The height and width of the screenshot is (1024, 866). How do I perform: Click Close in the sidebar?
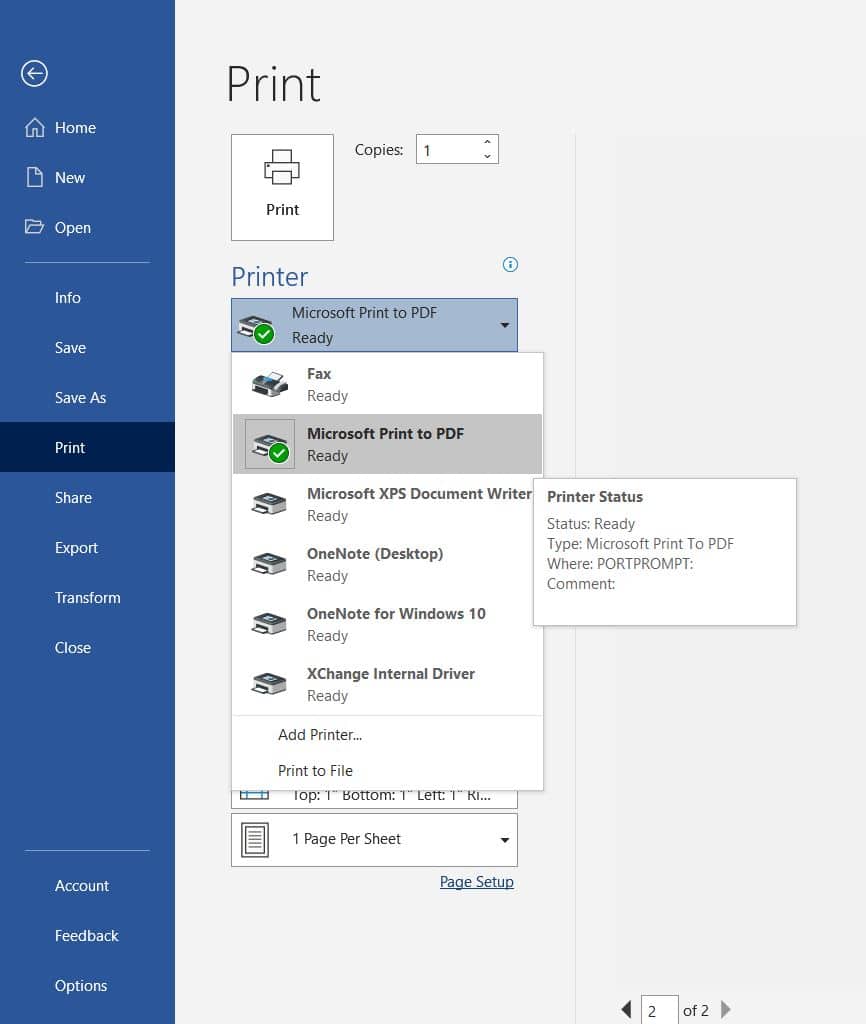tap(88, 647)
